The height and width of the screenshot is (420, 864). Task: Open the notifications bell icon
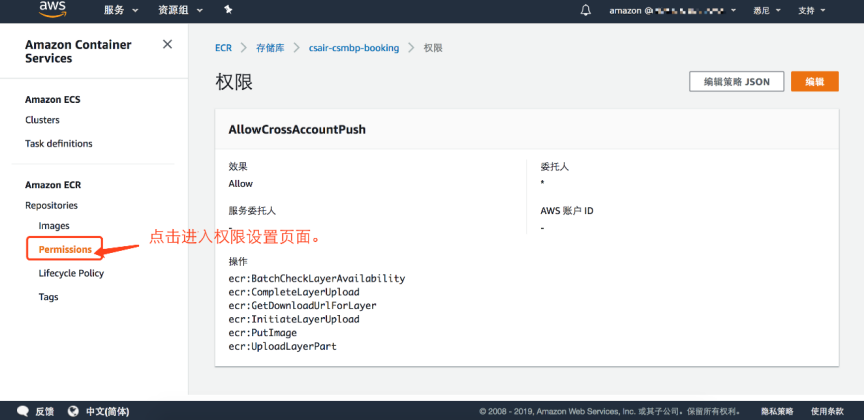(586, 10)
